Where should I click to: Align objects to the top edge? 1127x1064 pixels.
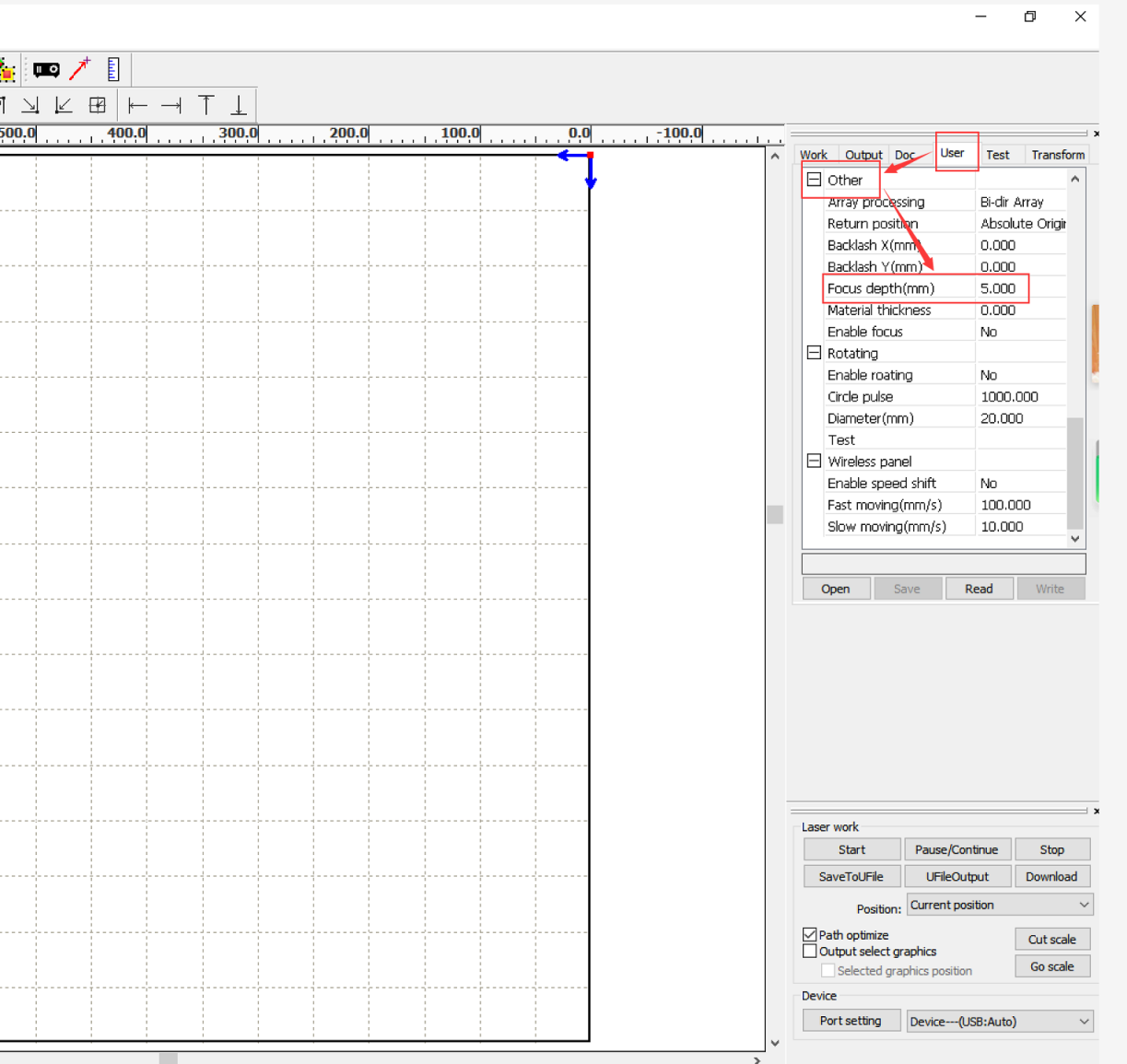click(205, 106)
